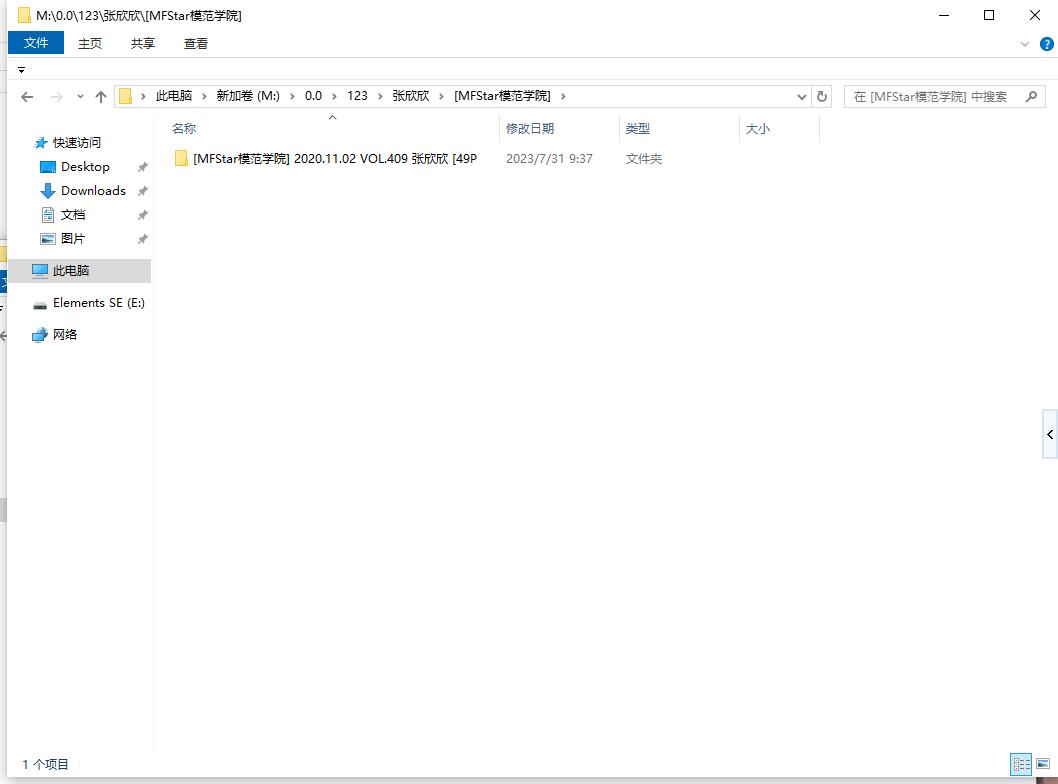Select 网络 in the navigation pane
1058x784 pixels.
tap(65, 335)
